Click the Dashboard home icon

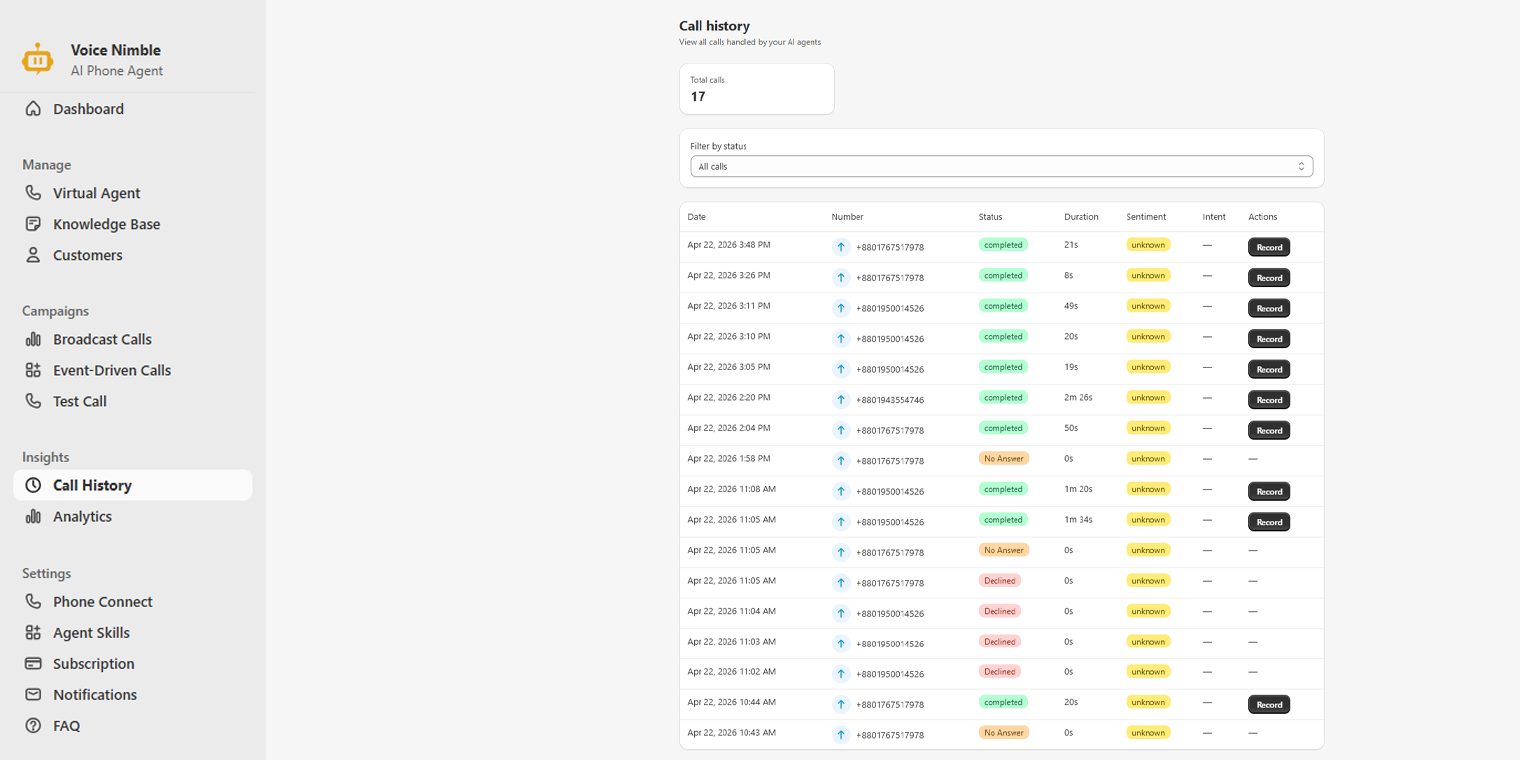pos(33,109)
